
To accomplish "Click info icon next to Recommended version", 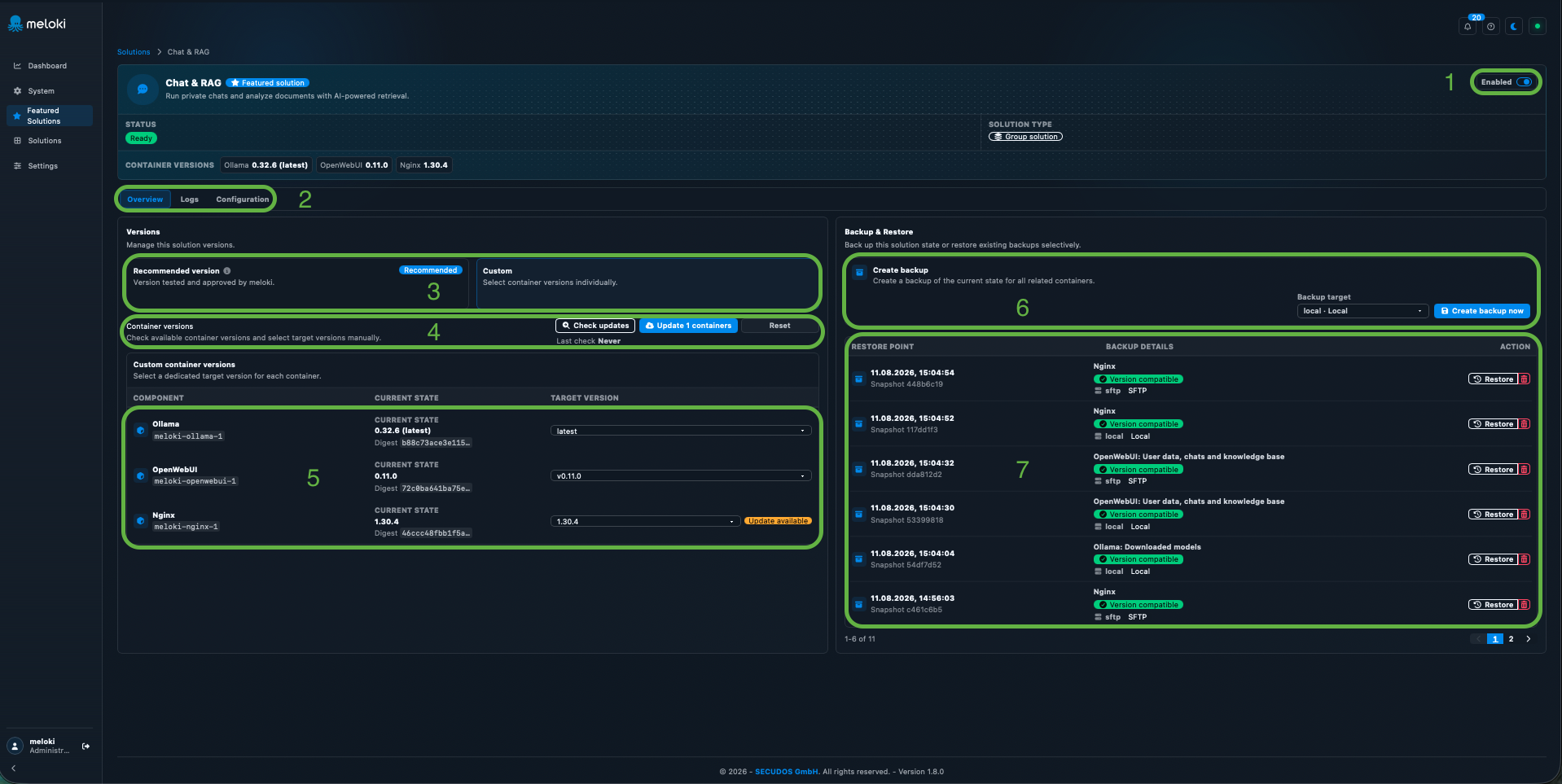I will [x=227, y=271].
